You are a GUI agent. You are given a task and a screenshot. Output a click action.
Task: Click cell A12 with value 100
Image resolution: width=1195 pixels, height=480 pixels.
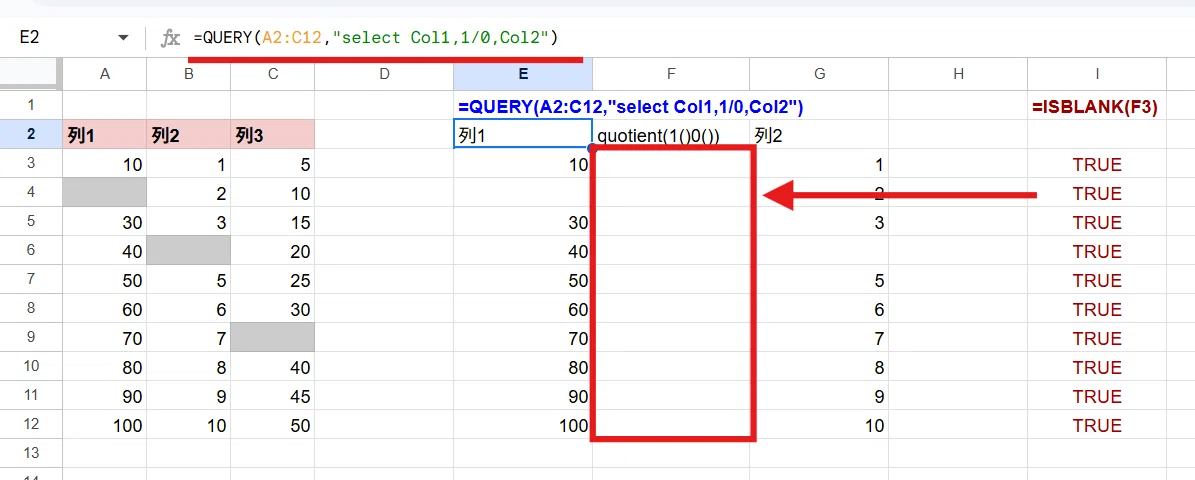pos(104,424)
